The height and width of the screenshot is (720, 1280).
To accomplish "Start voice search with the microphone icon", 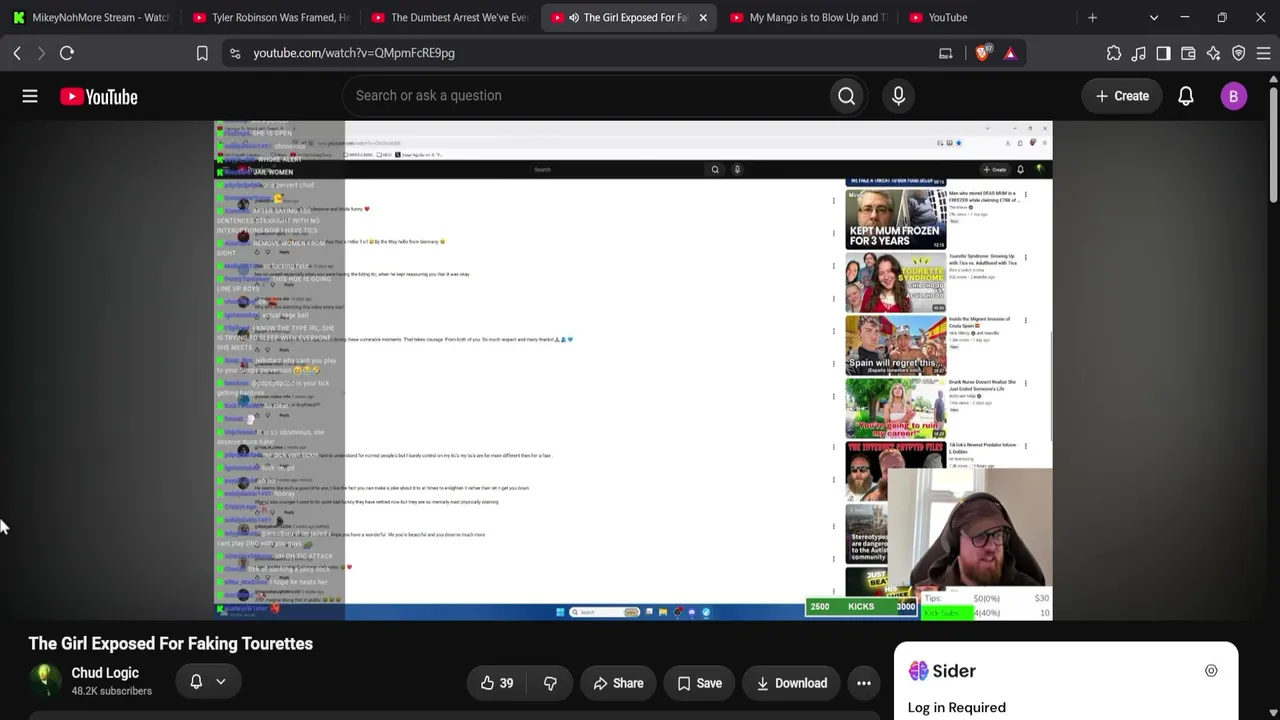I will (898, 96).
